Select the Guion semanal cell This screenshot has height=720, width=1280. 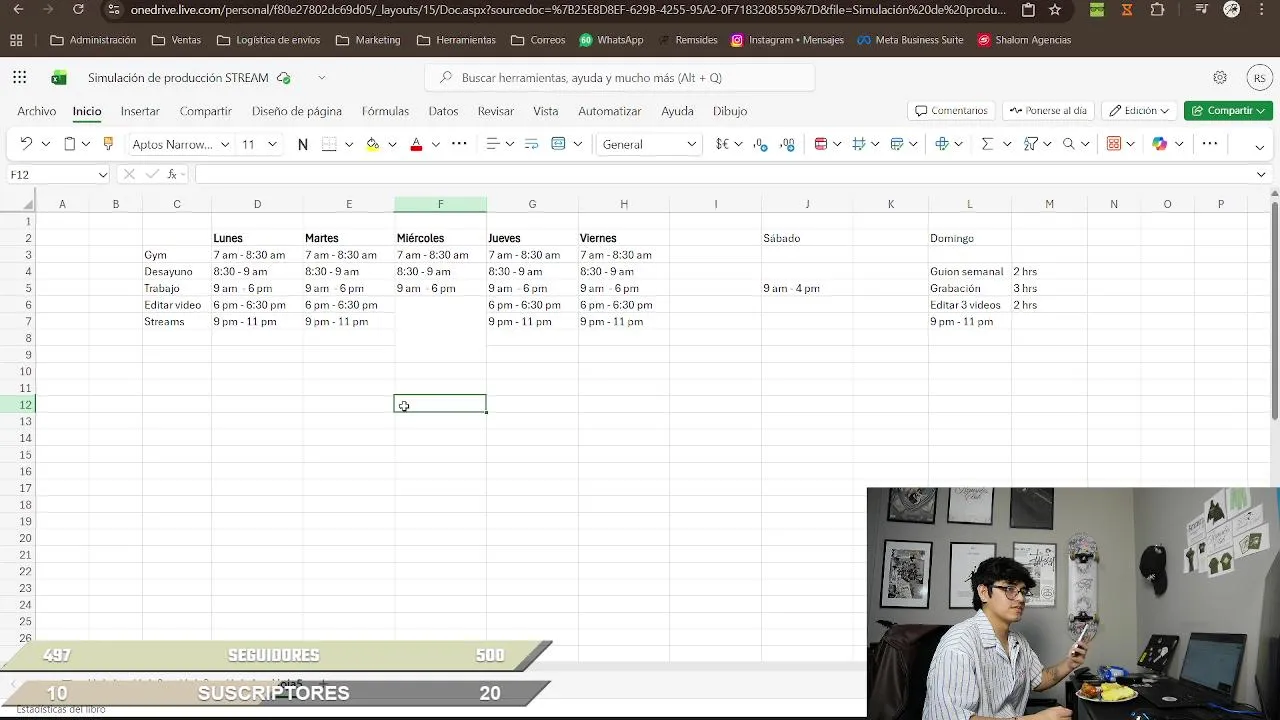point(969,271)
